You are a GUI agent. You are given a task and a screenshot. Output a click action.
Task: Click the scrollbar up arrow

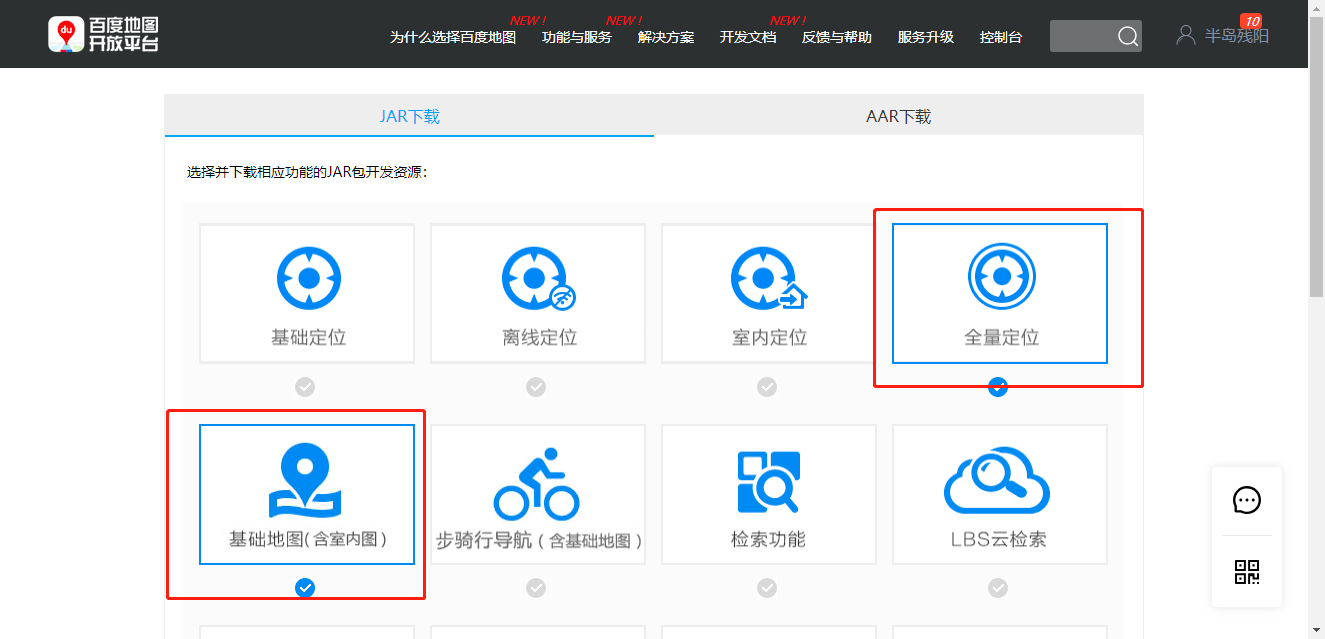pyautogui.click(x=1317, y=8)
